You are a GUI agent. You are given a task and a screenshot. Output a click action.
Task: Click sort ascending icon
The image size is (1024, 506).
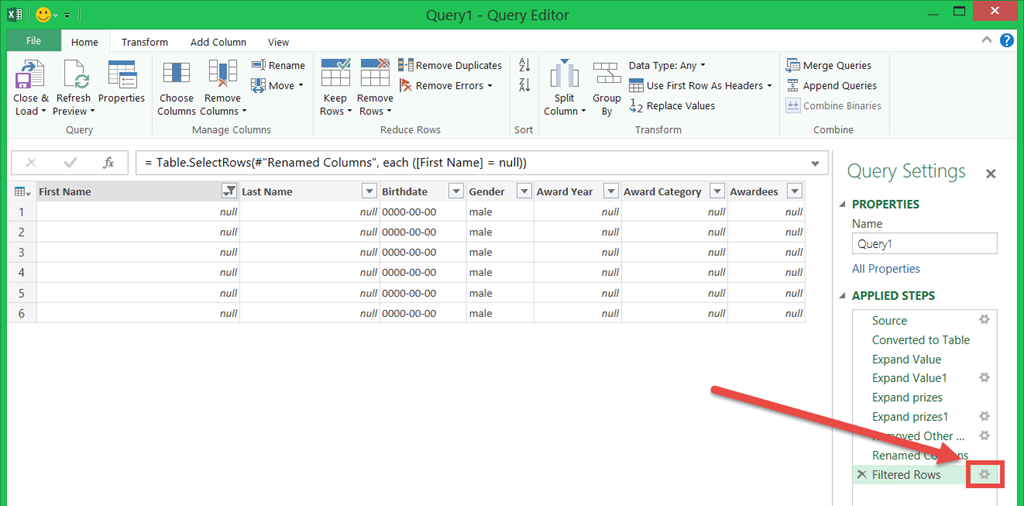pyautogui.click(x=524, y=66)
